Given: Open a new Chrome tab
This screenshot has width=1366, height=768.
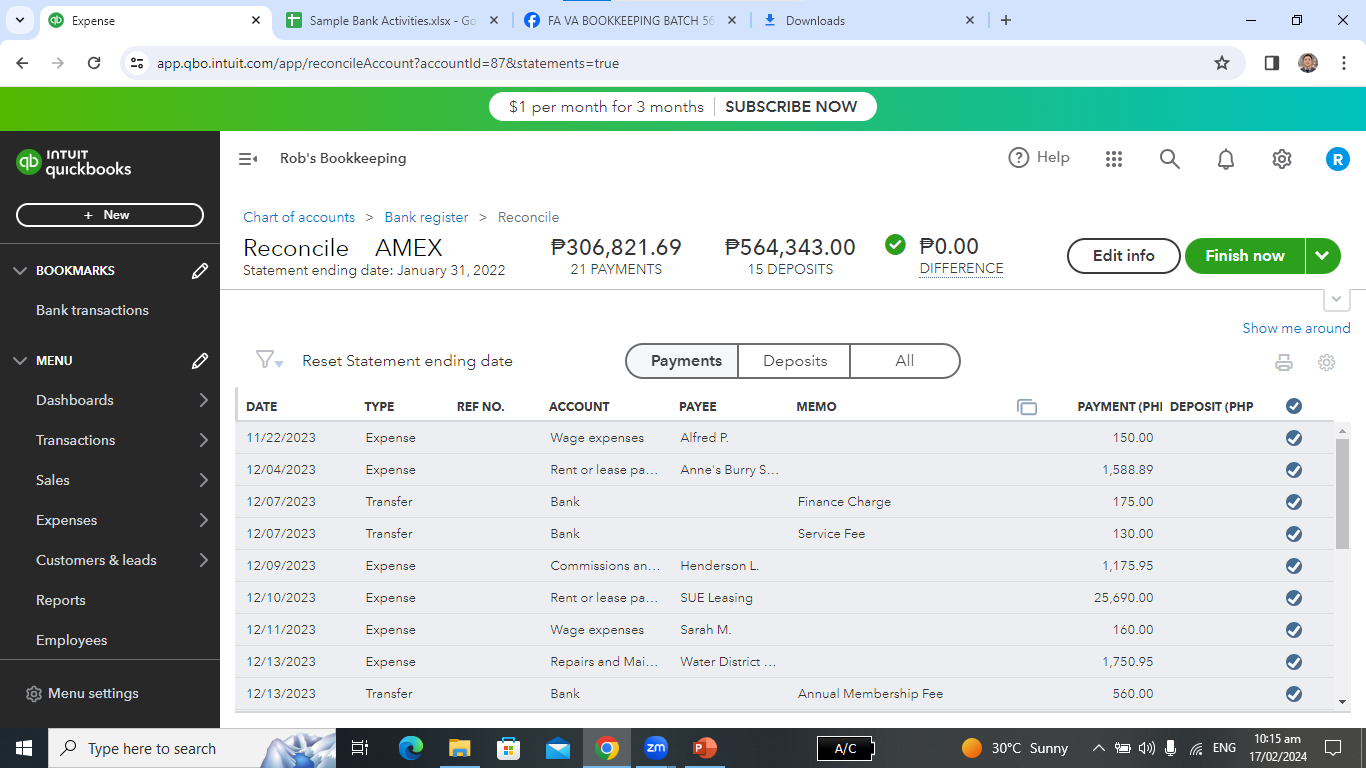Looking at the screenshot, I should [x=1006, y=20].
